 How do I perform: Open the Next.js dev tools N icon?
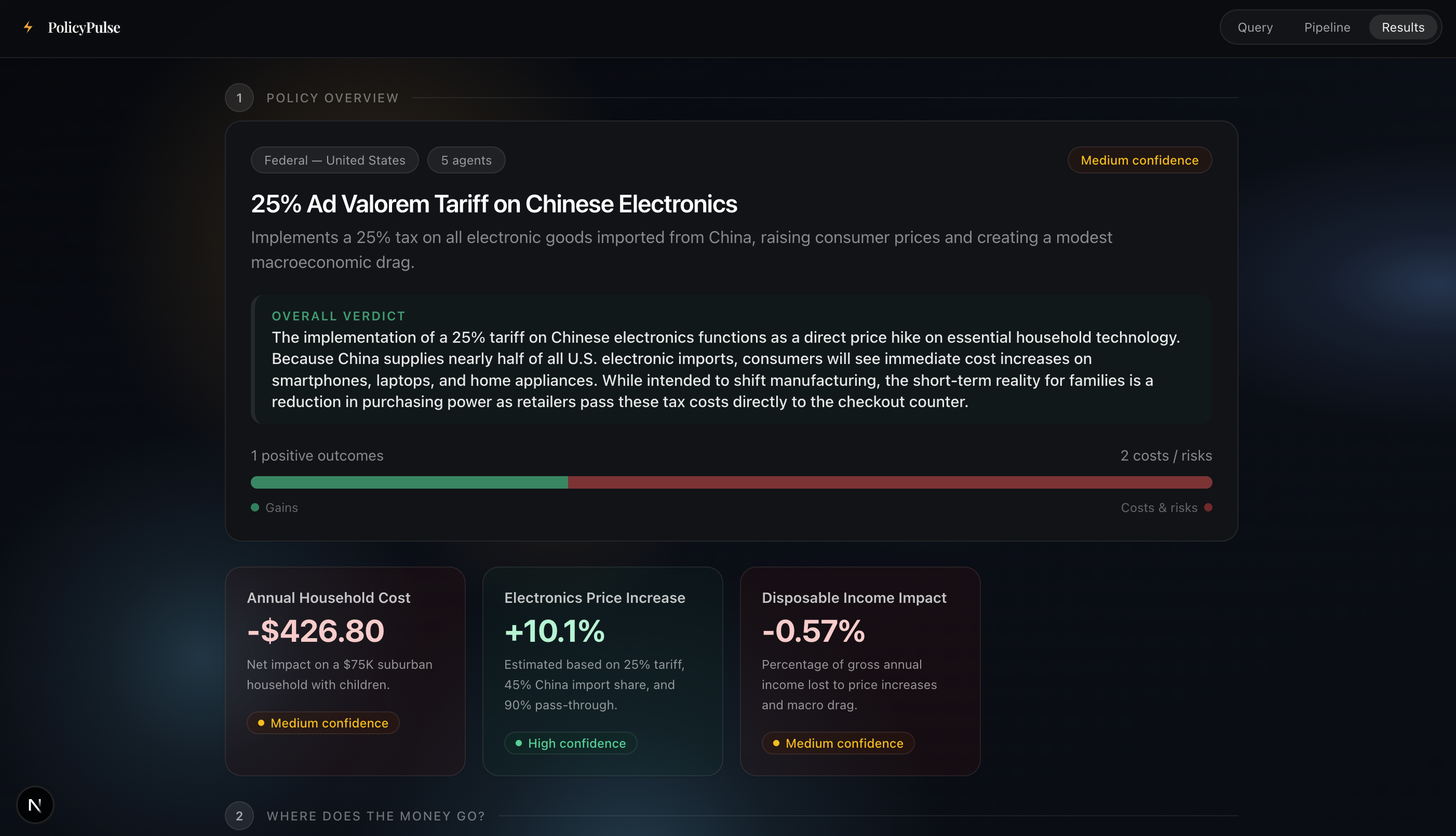35,804
